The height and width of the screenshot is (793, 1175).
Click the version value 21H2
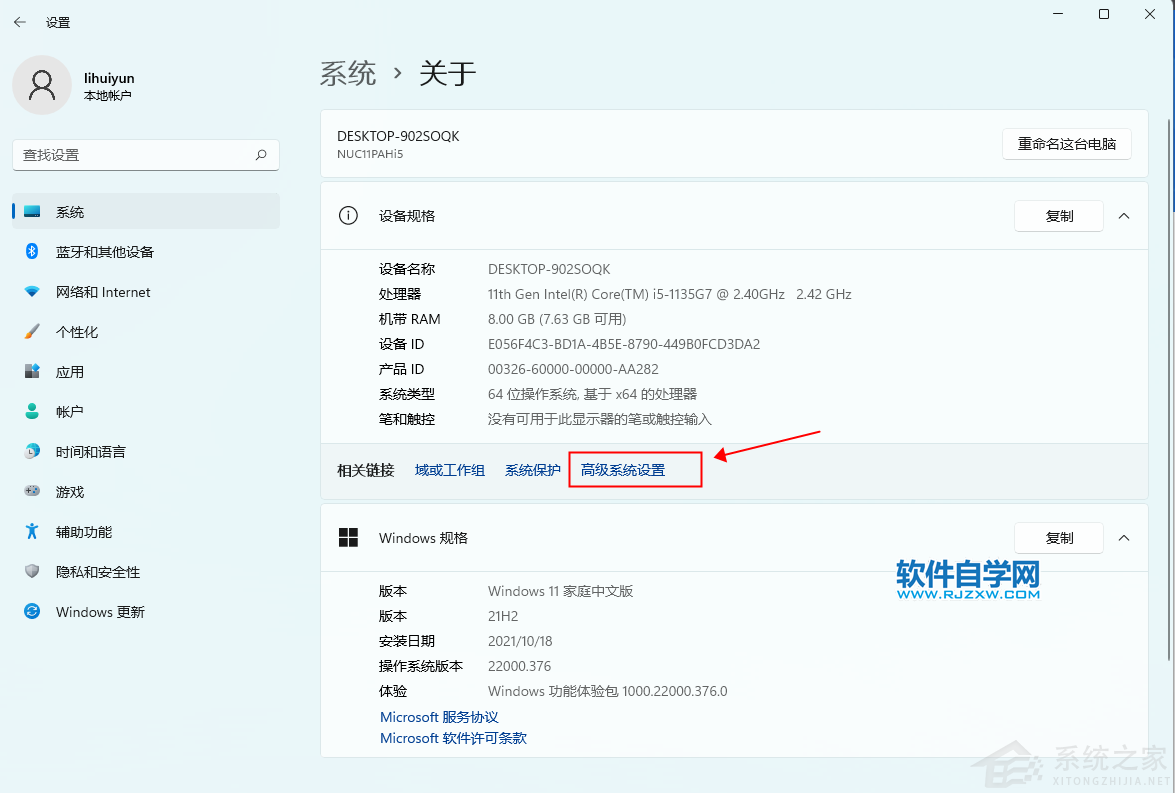[503, 616]
